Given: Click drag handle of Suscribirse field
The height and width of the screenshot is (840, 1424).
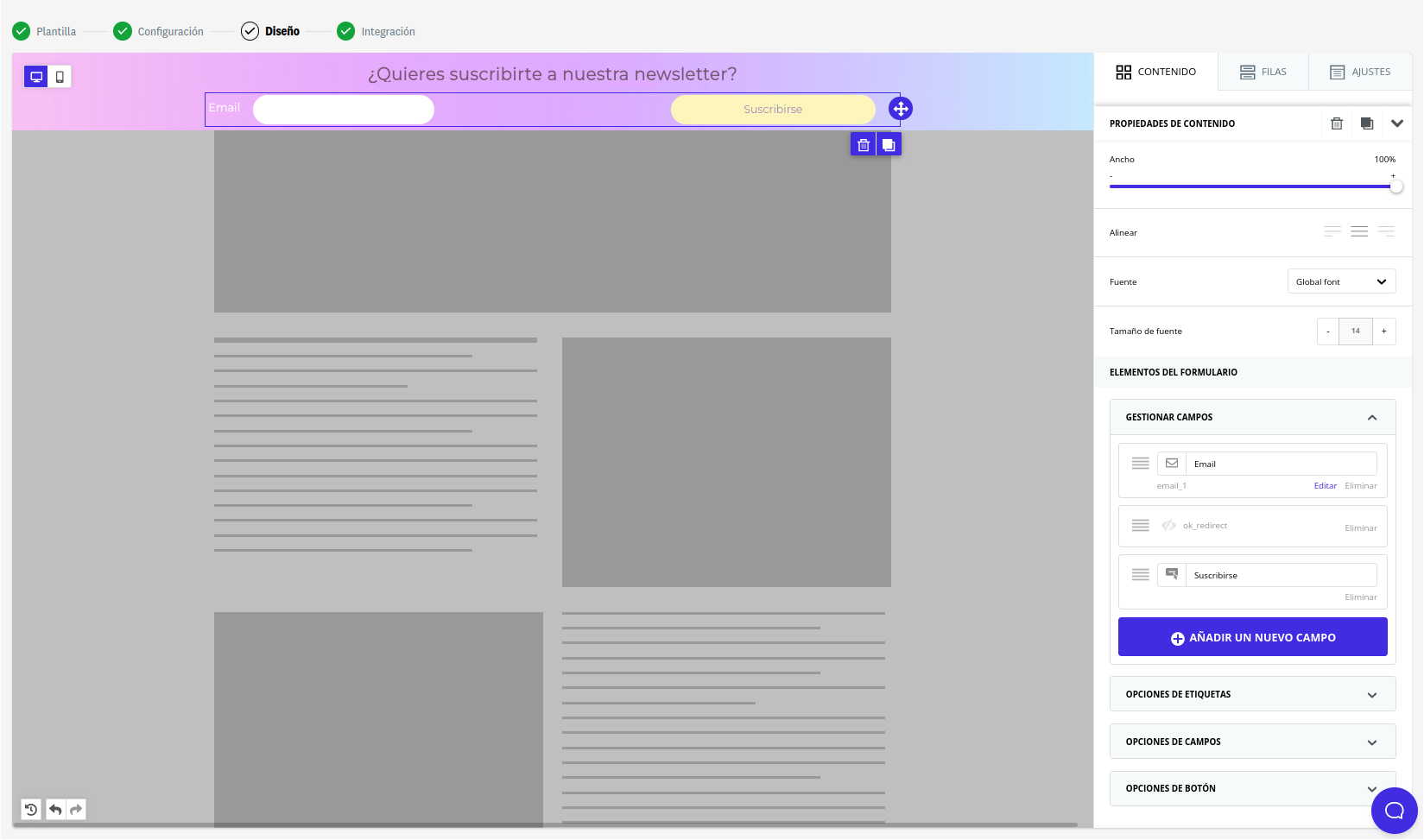Looking at the screenshot, I should (1141, 575).
